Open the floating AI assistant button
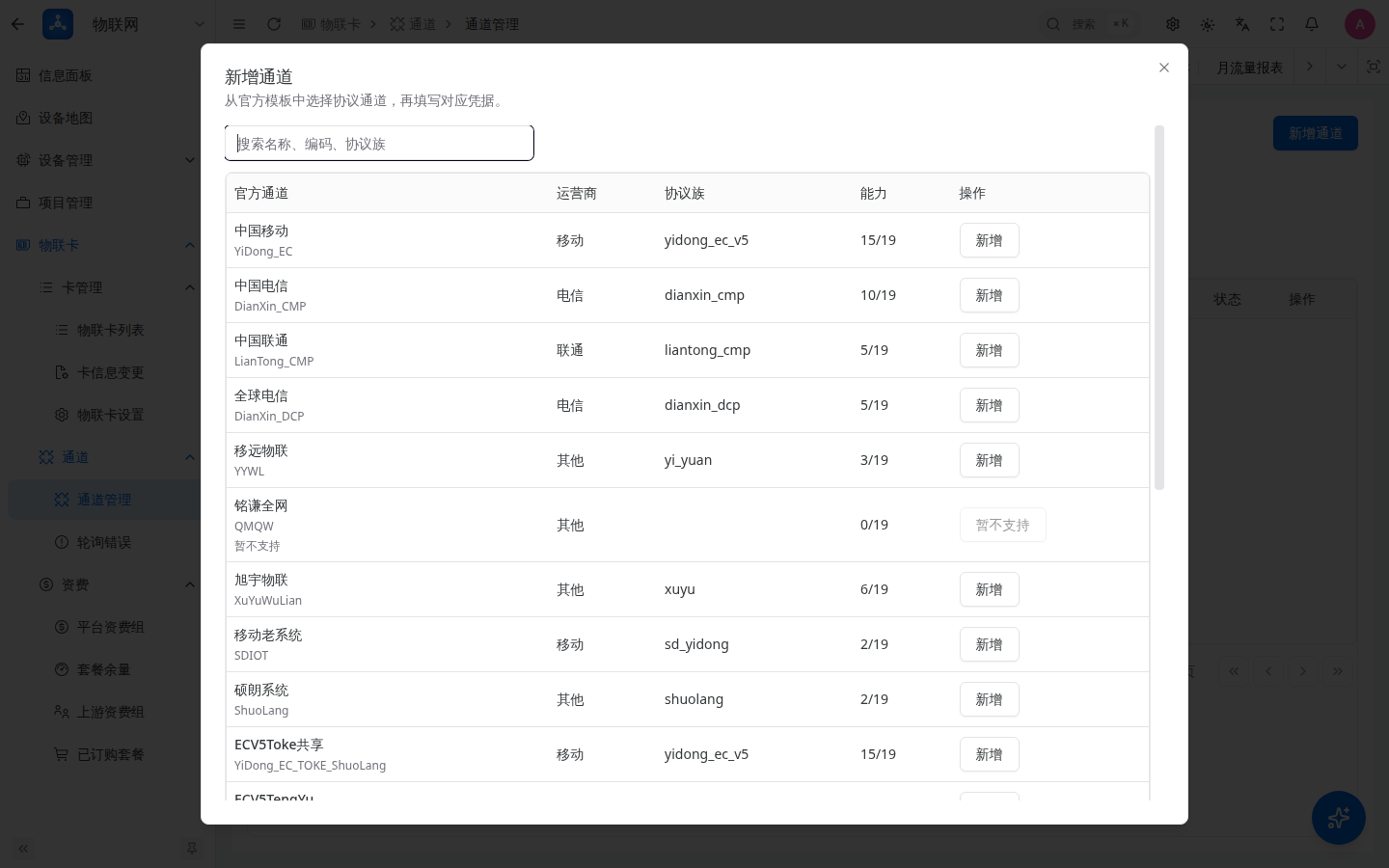Viewport: 1389px width, 868px height. click(x=1339, y=818)
